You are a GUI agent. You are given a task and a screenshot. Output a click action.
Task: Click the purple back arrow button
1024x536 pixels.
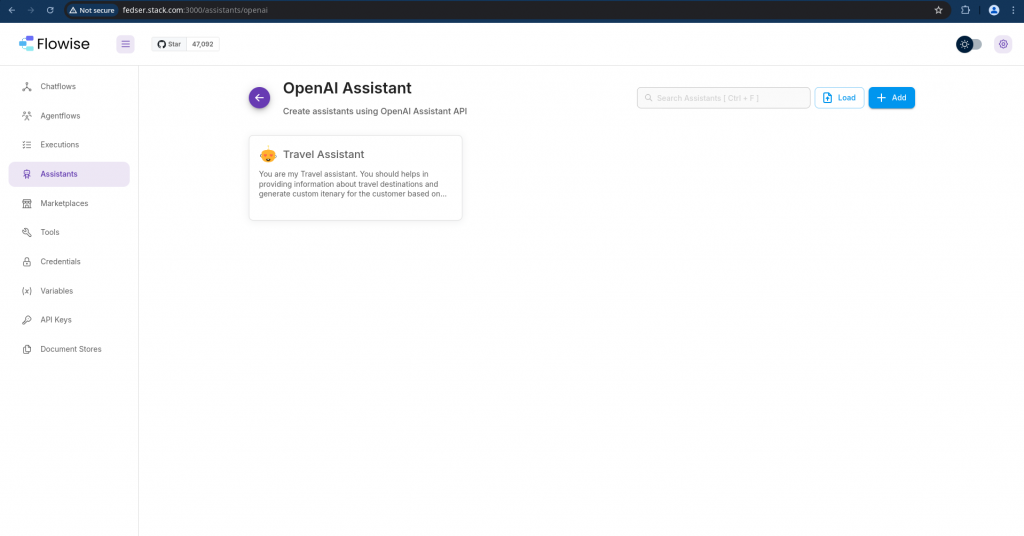pos(259,97)
